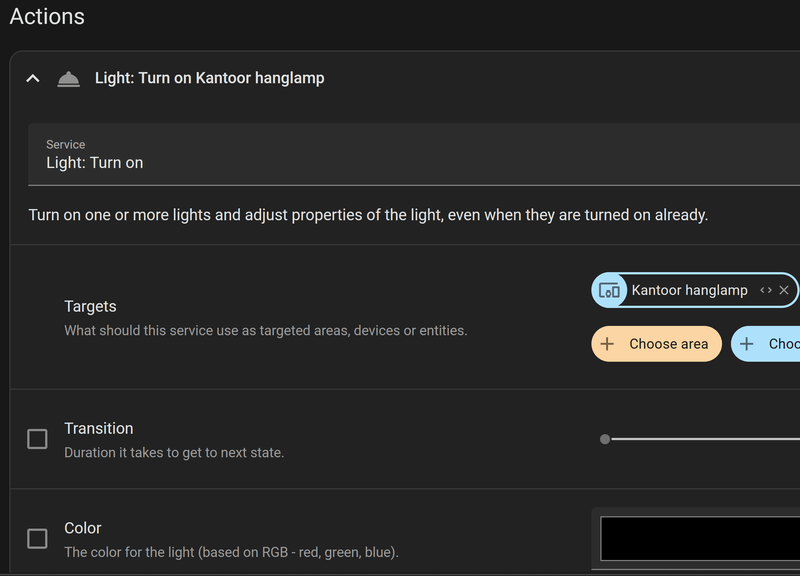This screenshot has height=576, width=800.
Task: Click the Actions heading
Action: [47, 17]
